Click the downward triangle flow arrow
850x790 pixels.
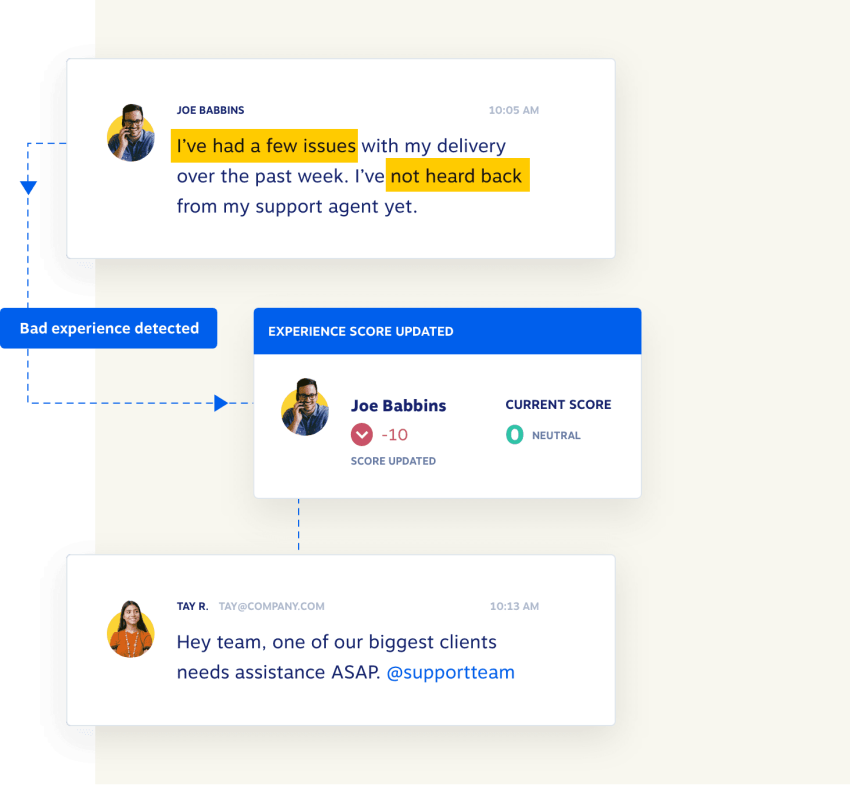pos(28,186)
